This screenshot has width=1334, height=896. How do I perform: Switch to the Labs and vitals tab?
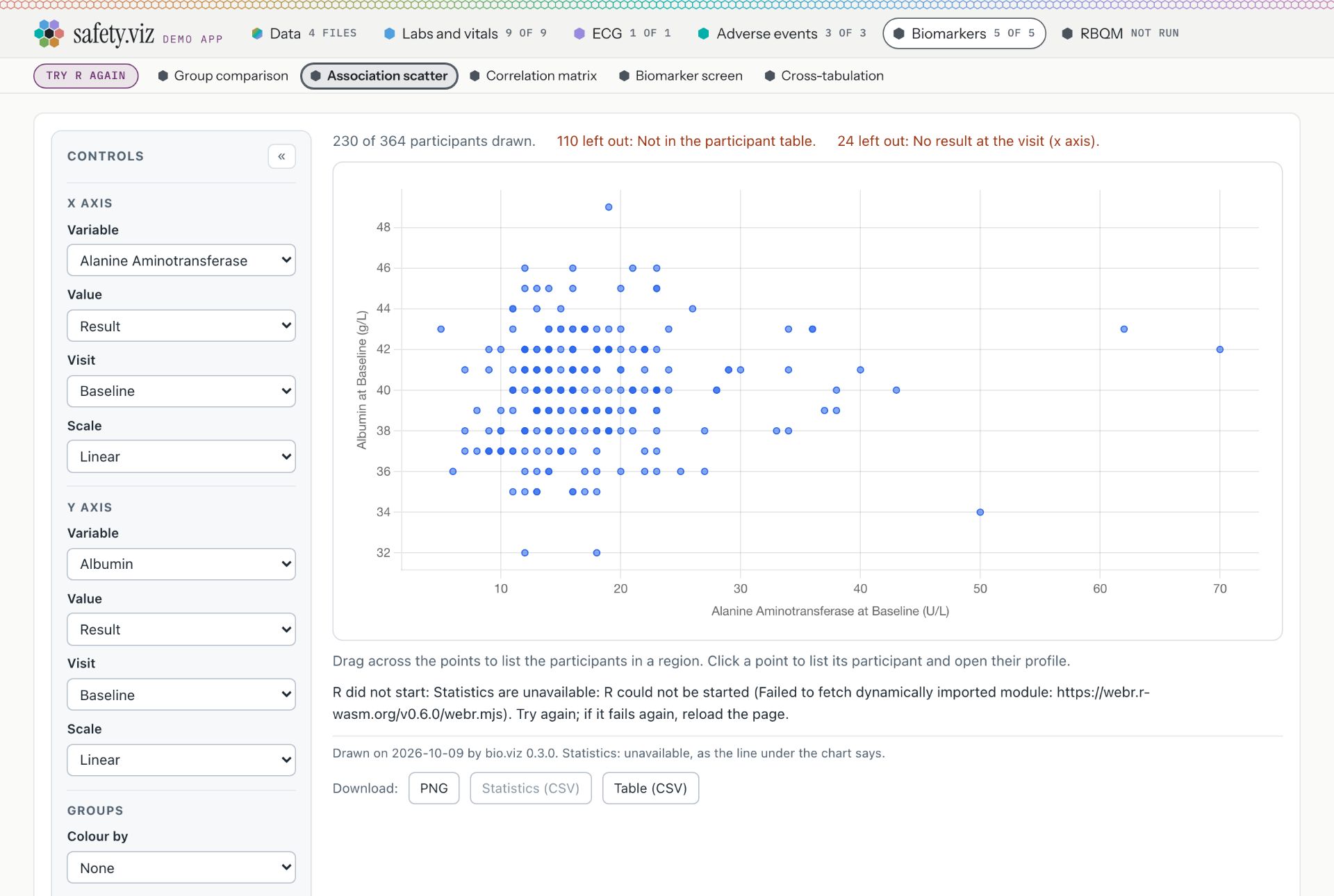point(466,33)
